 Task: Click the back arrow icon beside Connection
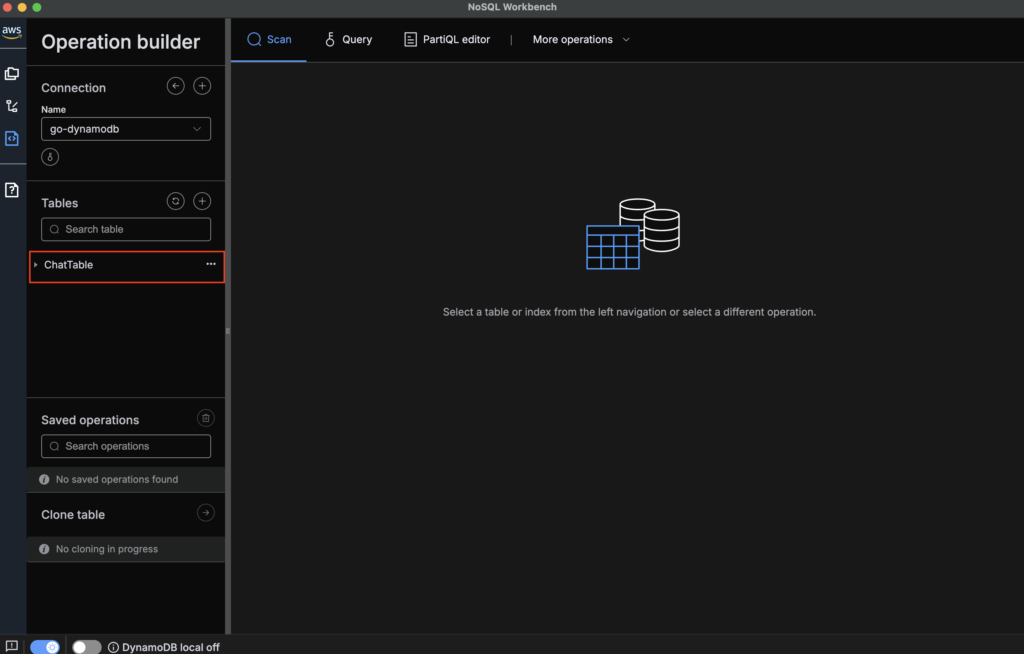(176, 87)
